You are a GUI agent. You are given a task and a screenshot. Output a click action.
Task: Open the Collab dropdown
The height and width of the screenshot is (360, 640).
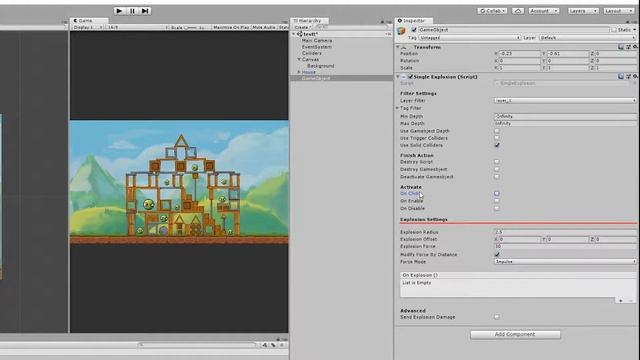(492, 11)
